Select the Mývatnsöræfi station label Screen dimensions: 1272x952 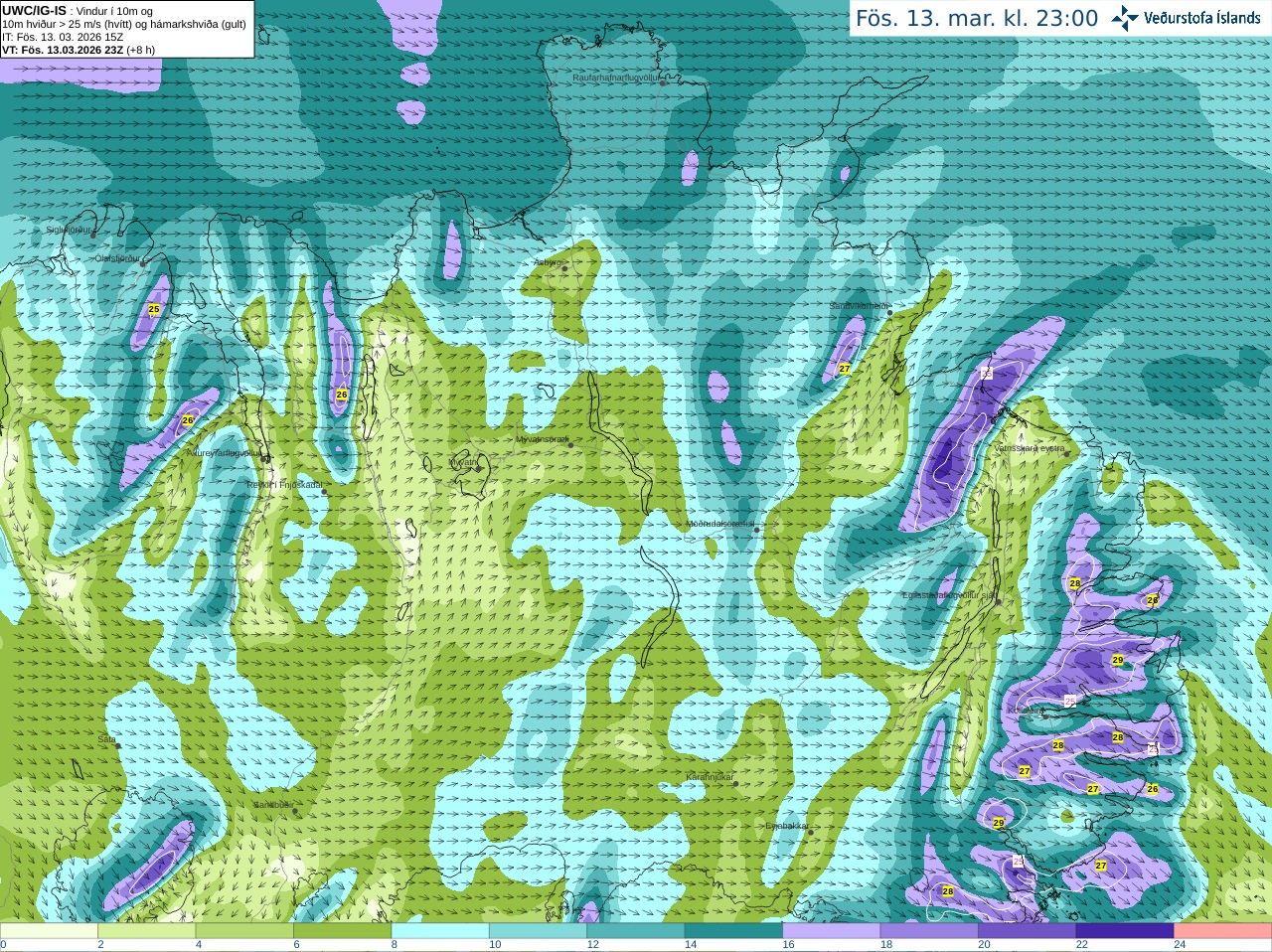[541, 439]
